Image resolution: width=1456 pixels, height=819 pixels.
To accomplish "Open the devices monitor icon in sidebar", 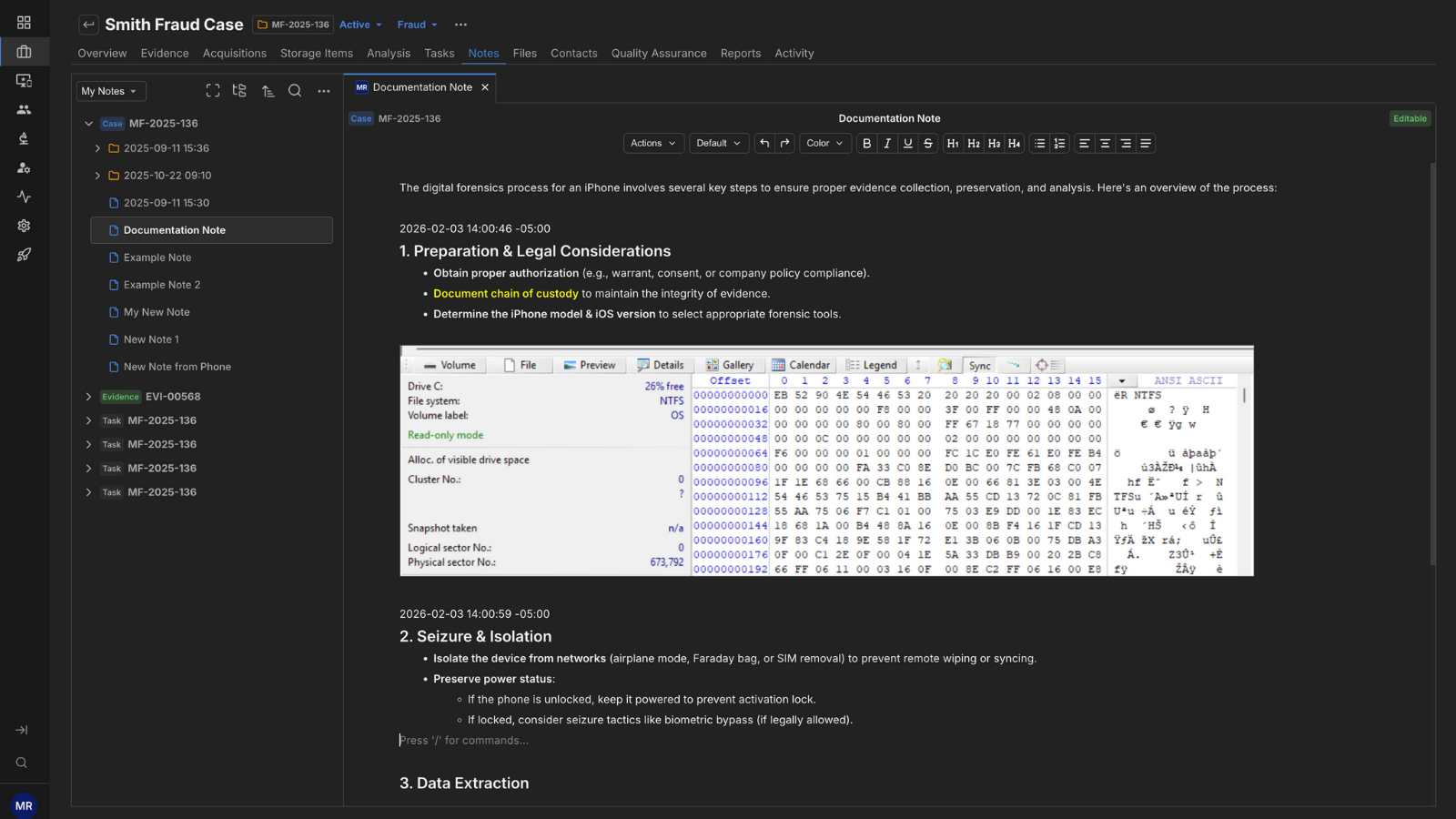I will 24,81.
